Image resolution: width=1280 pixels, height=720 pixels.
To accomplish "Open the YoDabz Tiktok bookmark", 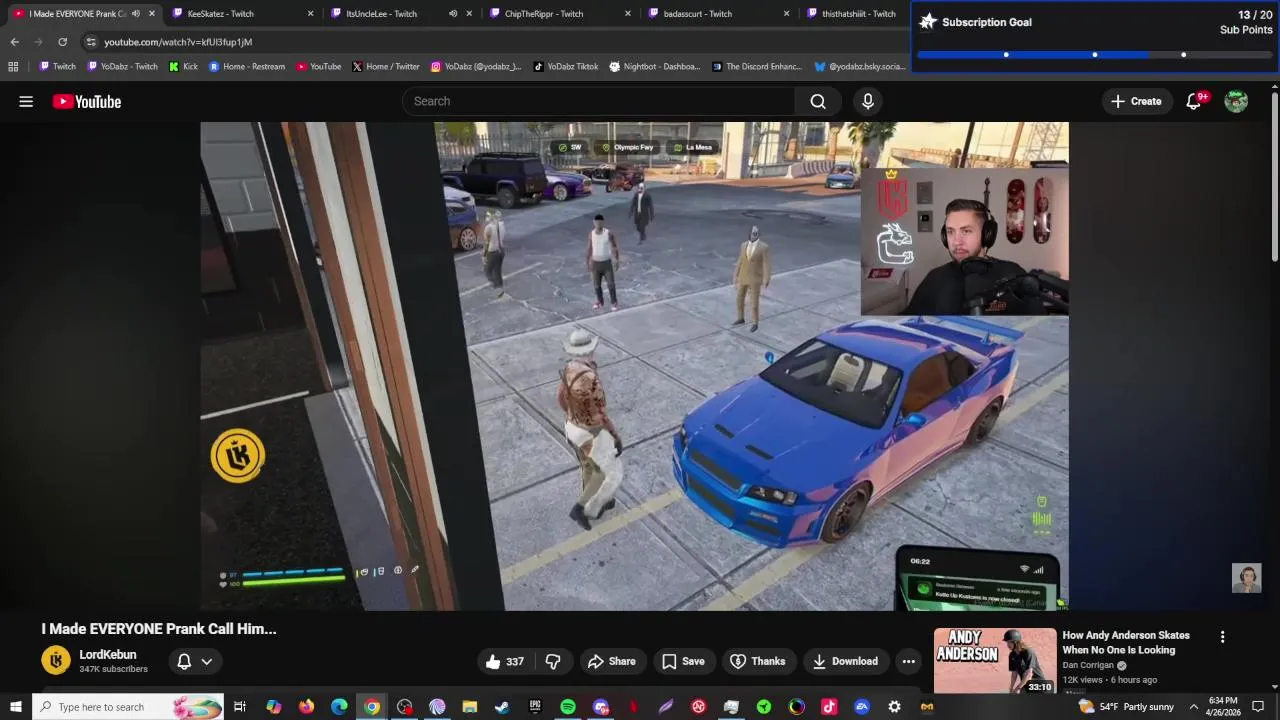I will point(566,67).
